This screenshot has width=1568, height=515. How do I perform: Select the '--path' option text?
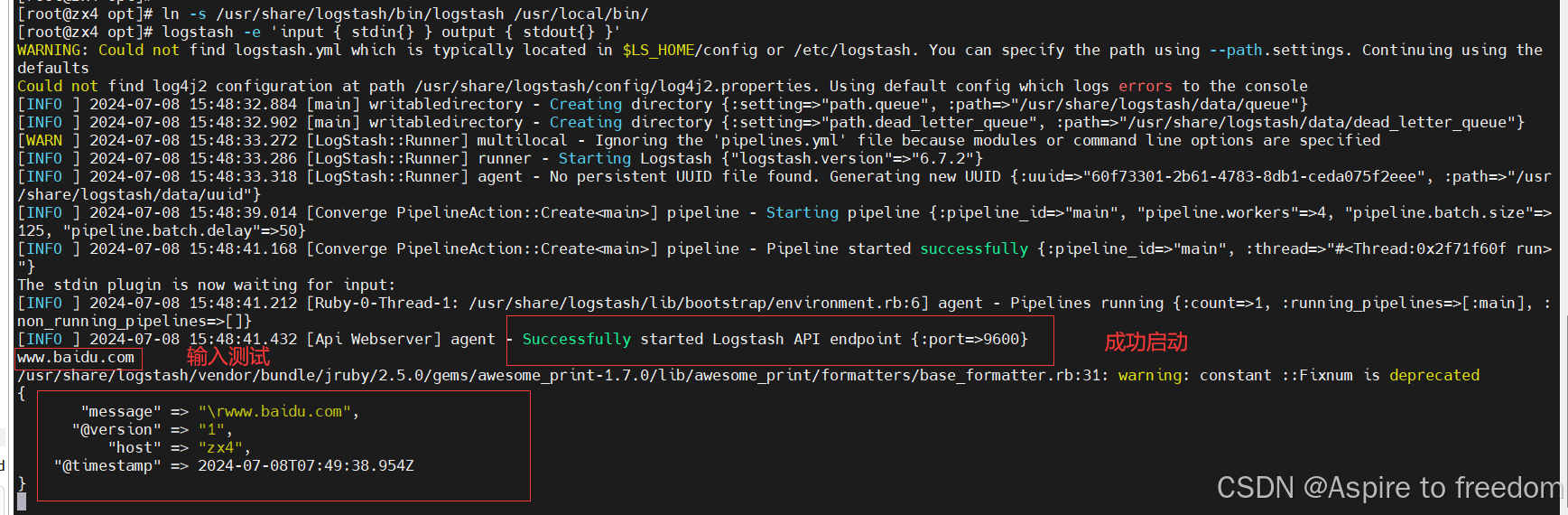click(1236, 50)
